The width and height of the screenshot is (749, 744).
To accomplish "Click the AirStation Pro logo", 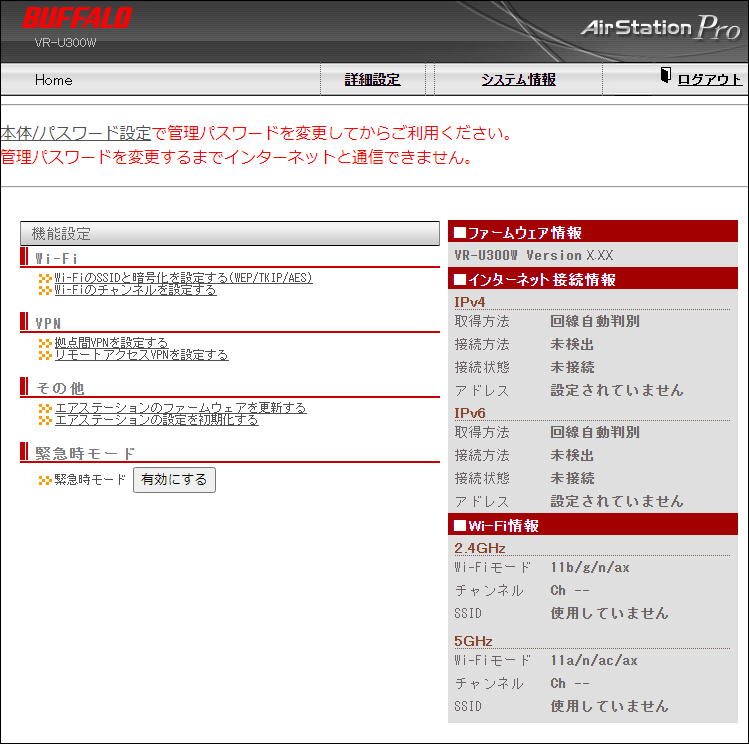I will tap(660, 27).
